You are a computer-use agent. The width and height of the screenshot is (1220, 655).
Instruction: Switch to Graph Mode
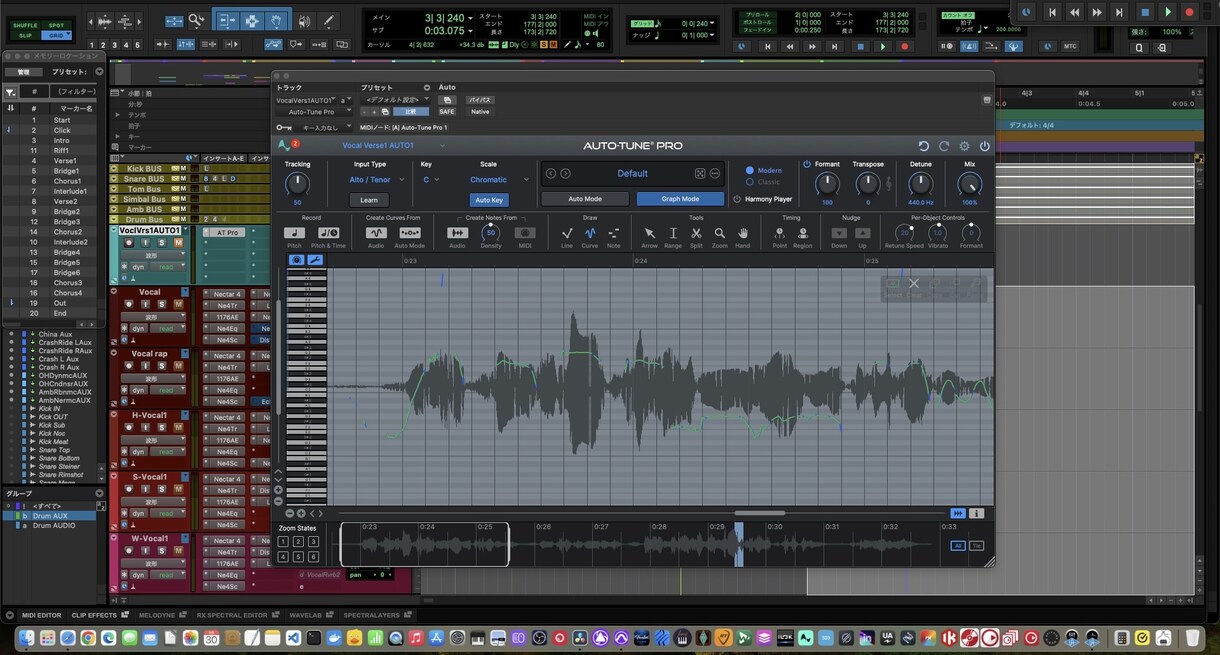(x=680, y=199)
